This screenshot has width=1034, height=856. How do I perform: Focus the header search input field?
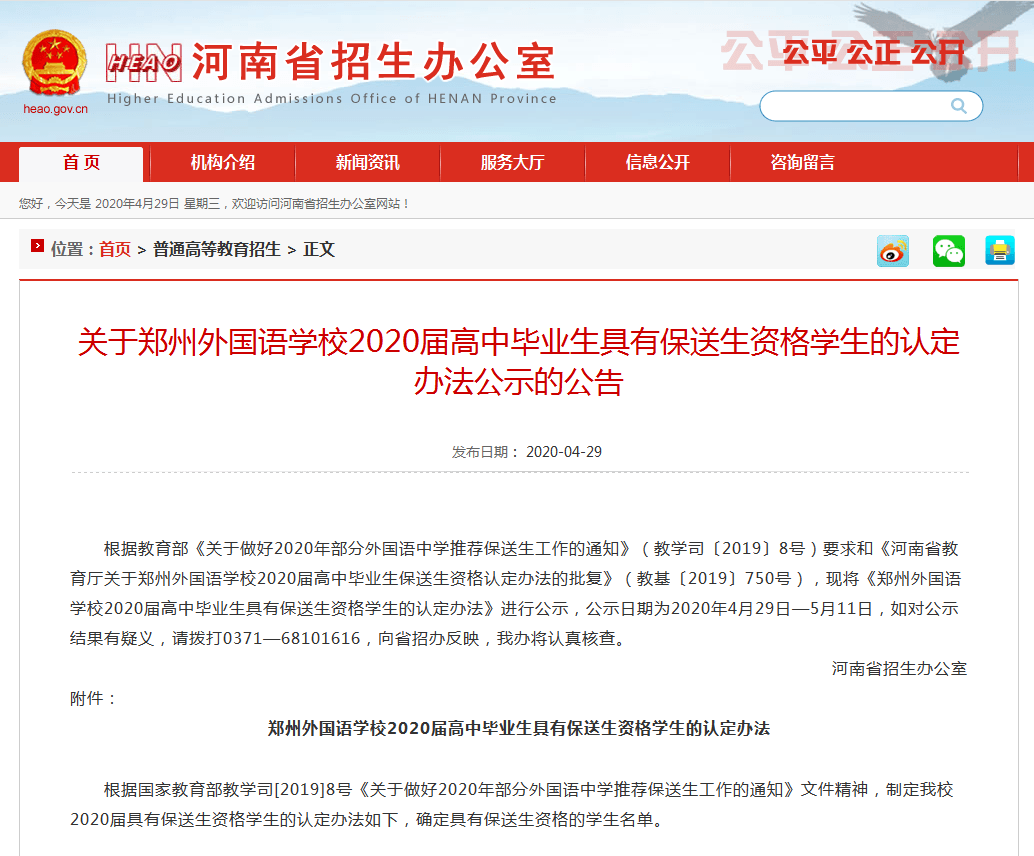870,106
